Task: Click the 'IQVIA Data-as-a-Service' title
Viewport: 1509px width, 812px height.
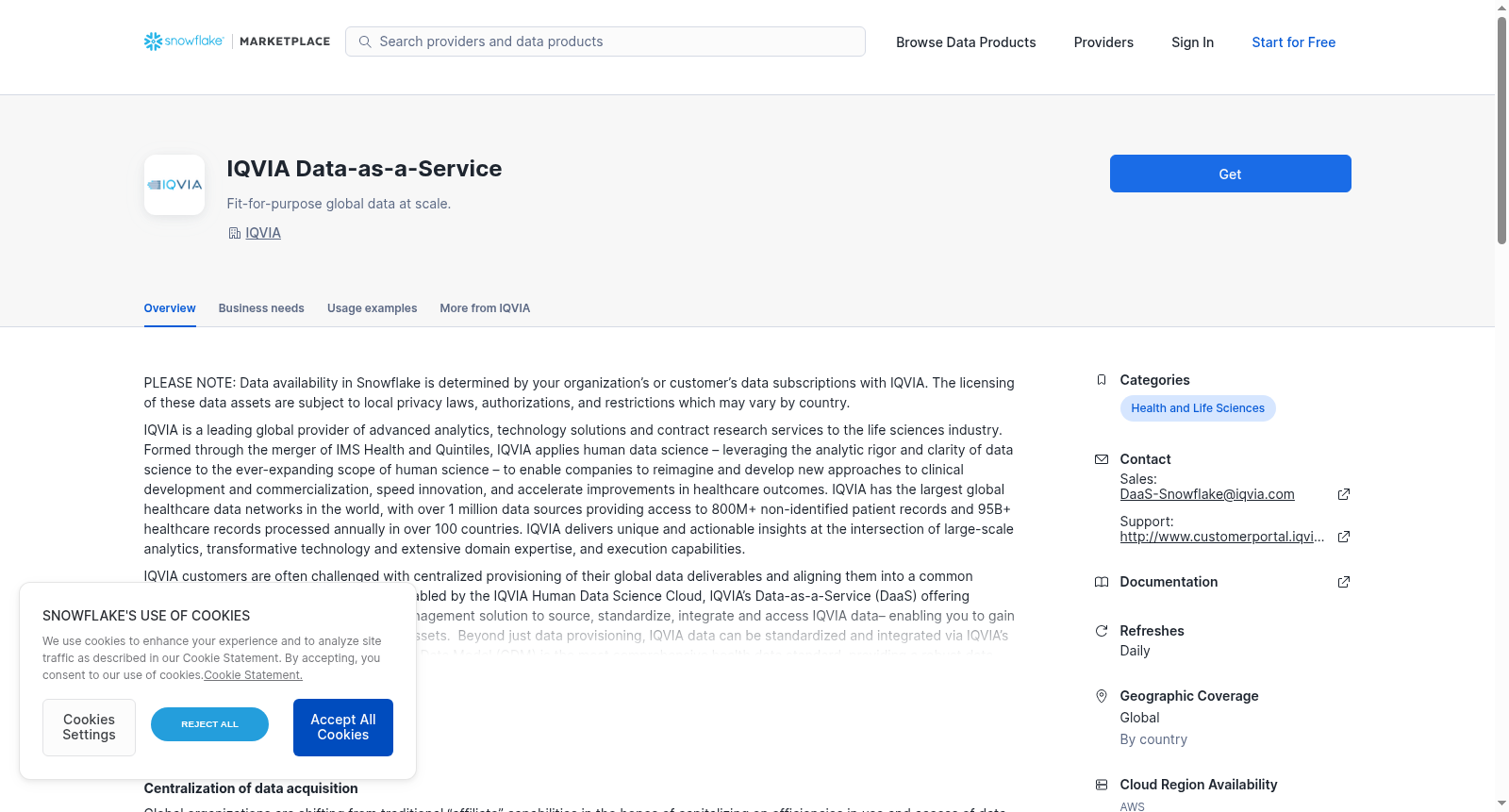Action: [364, 169]
